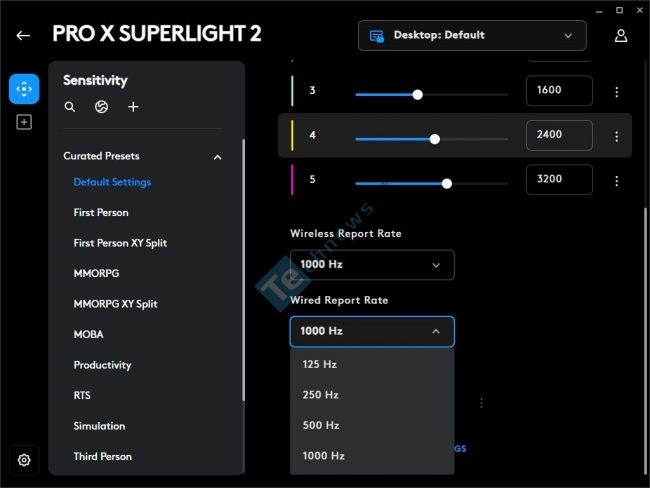The width and height of the screenshot is (650, 488).
Task: Click the yellow color bar of level 4
Action: pos(292,135)
